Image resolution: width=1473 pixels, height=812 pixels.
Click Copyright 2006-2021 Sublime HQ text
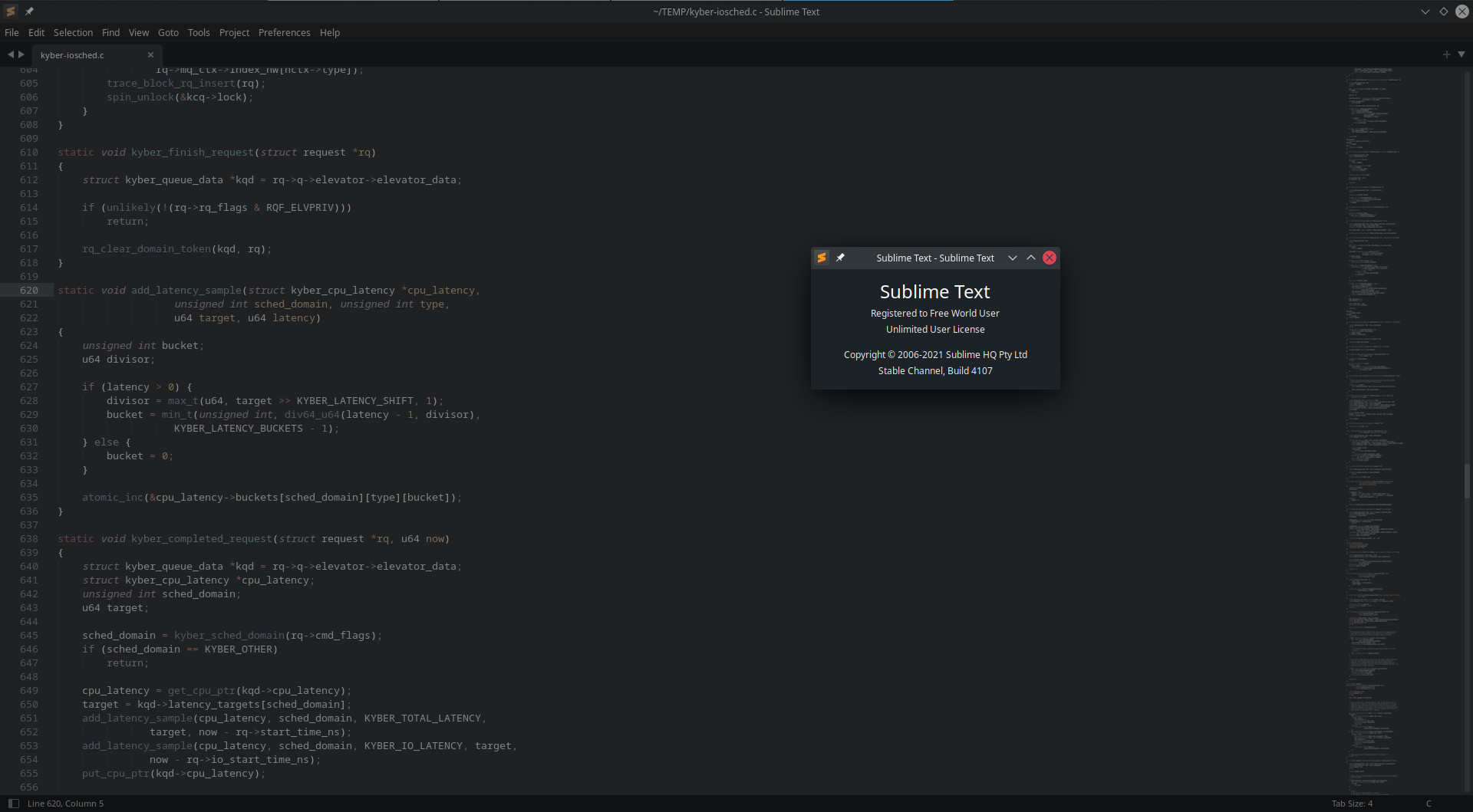pos(935,355)
